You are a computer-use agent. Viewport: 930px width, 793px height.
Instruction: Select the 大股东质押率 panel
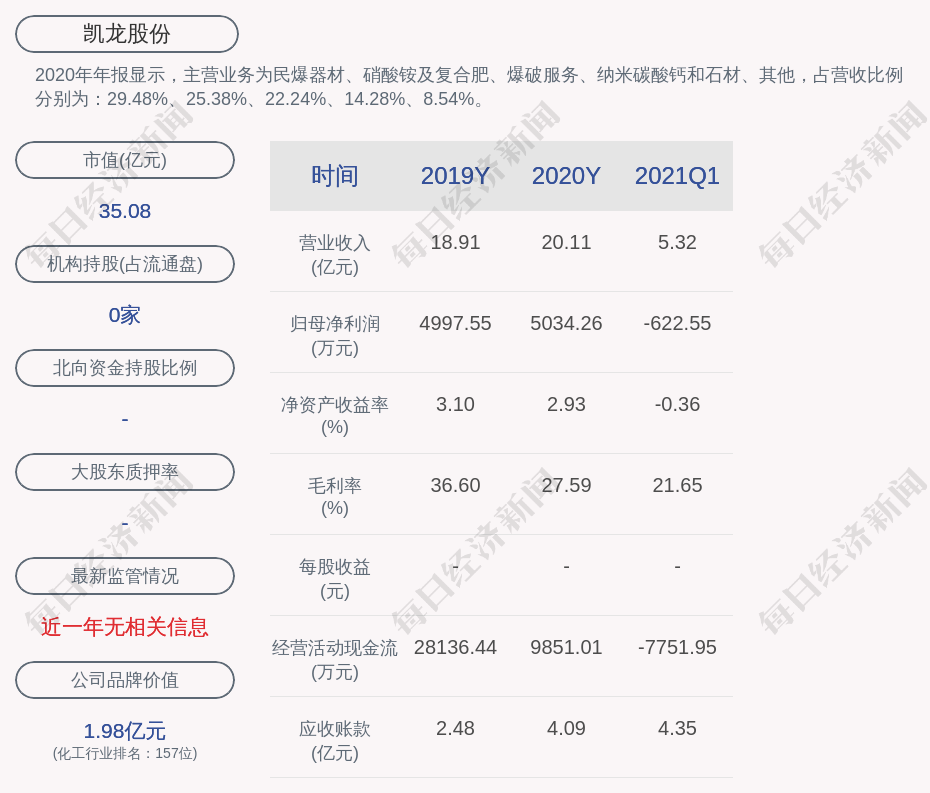(x=124, y=472)
